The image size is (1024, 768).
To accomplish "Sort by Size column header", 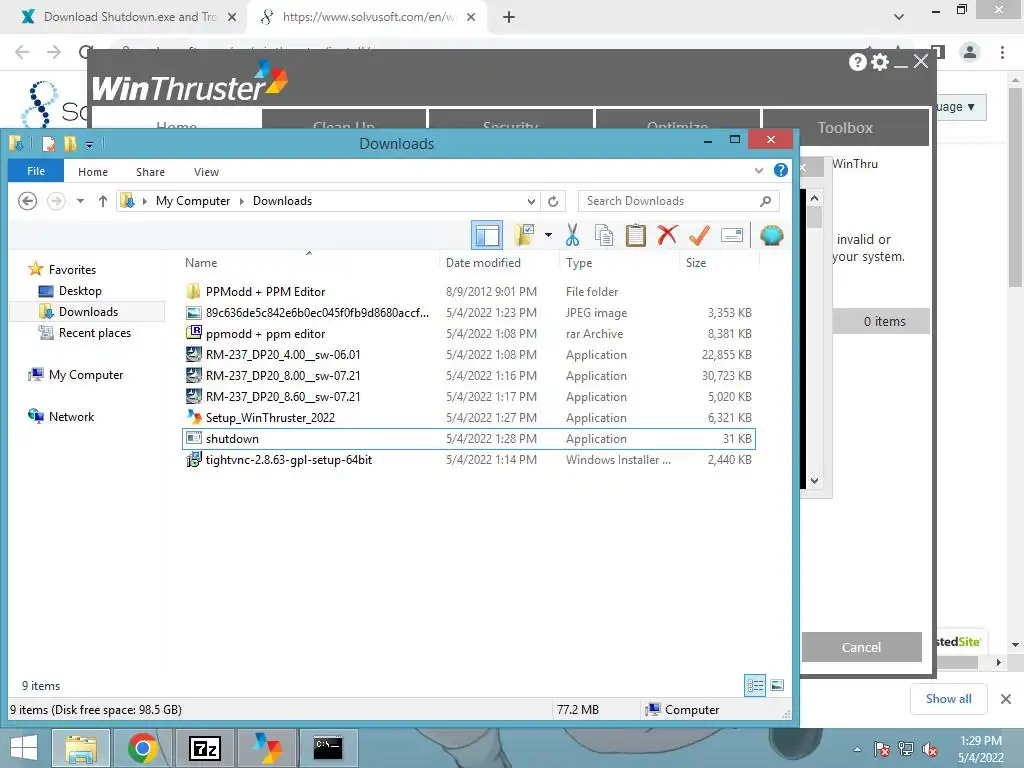I will pos(696,263).
